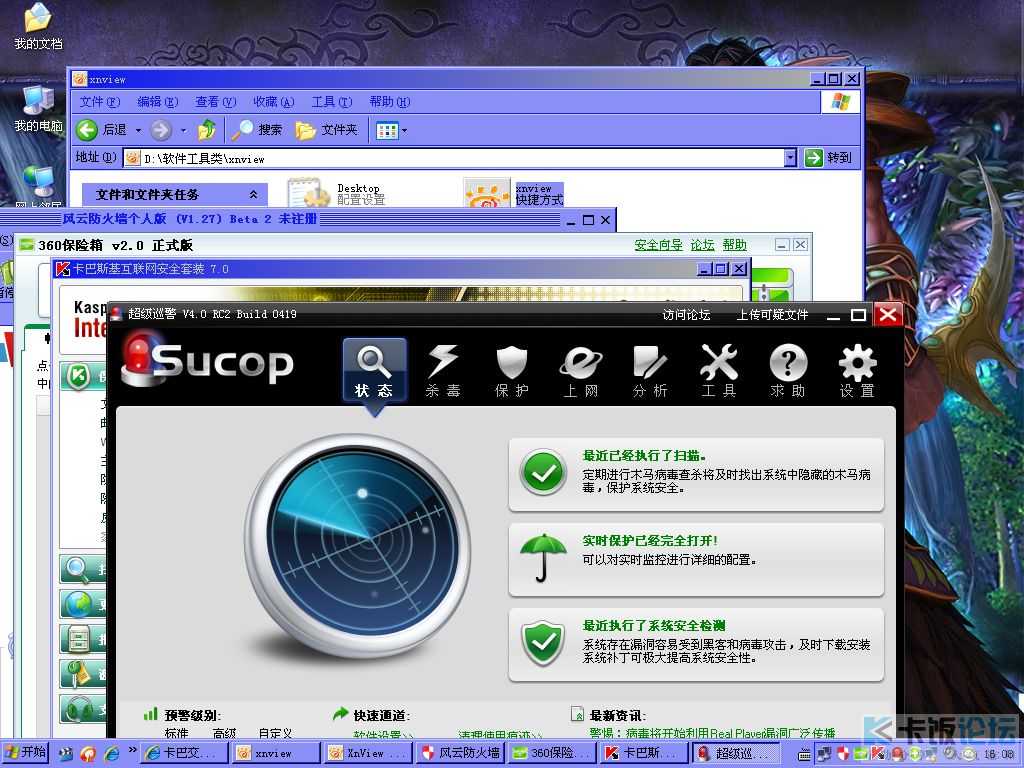Open the 状态 status tab in Sucop
The image size is (1024, 768).
pyautogui.click(x=374, y=370)
